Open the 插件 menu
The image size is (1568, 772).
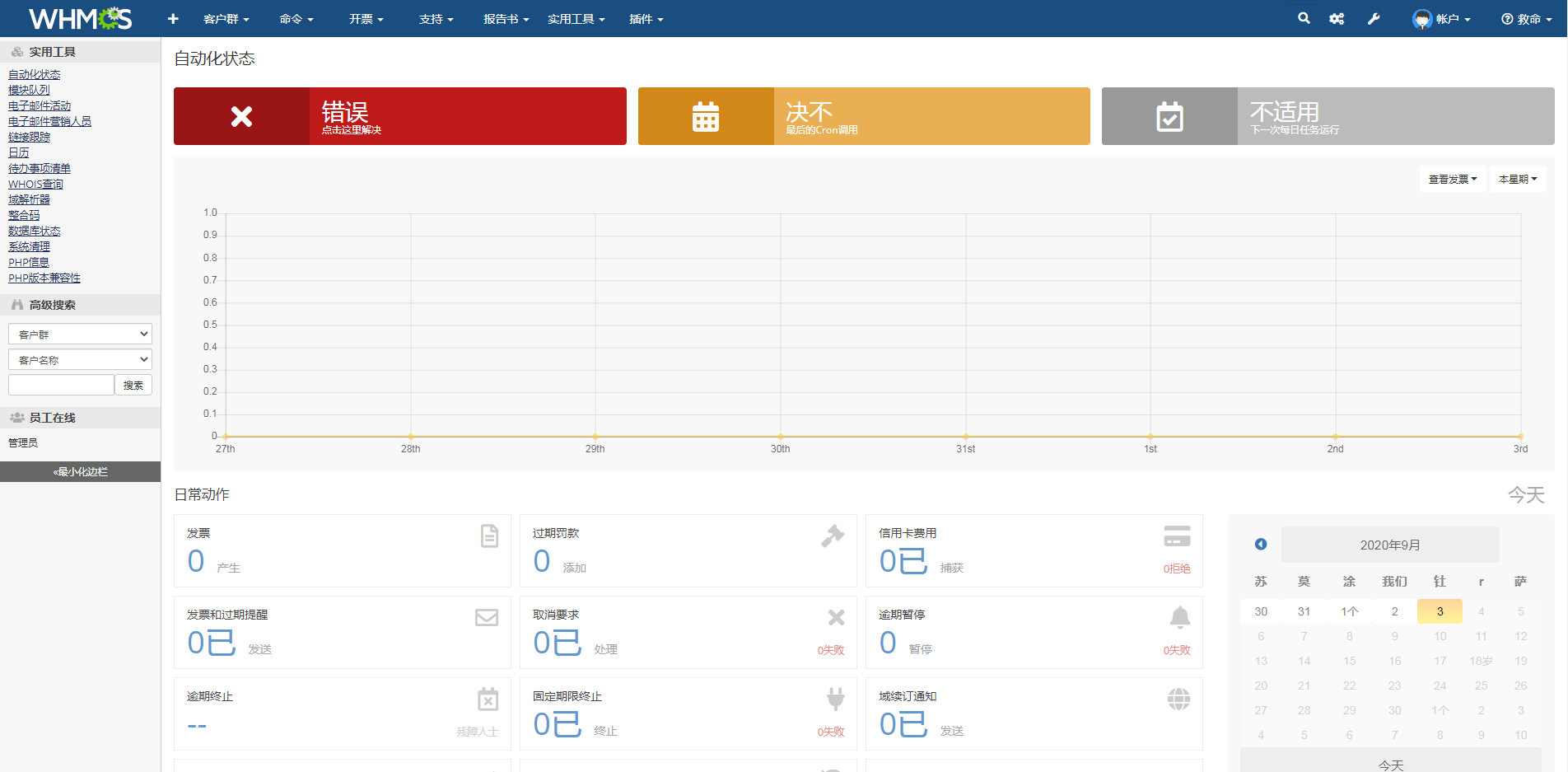[x=645, y=18]
